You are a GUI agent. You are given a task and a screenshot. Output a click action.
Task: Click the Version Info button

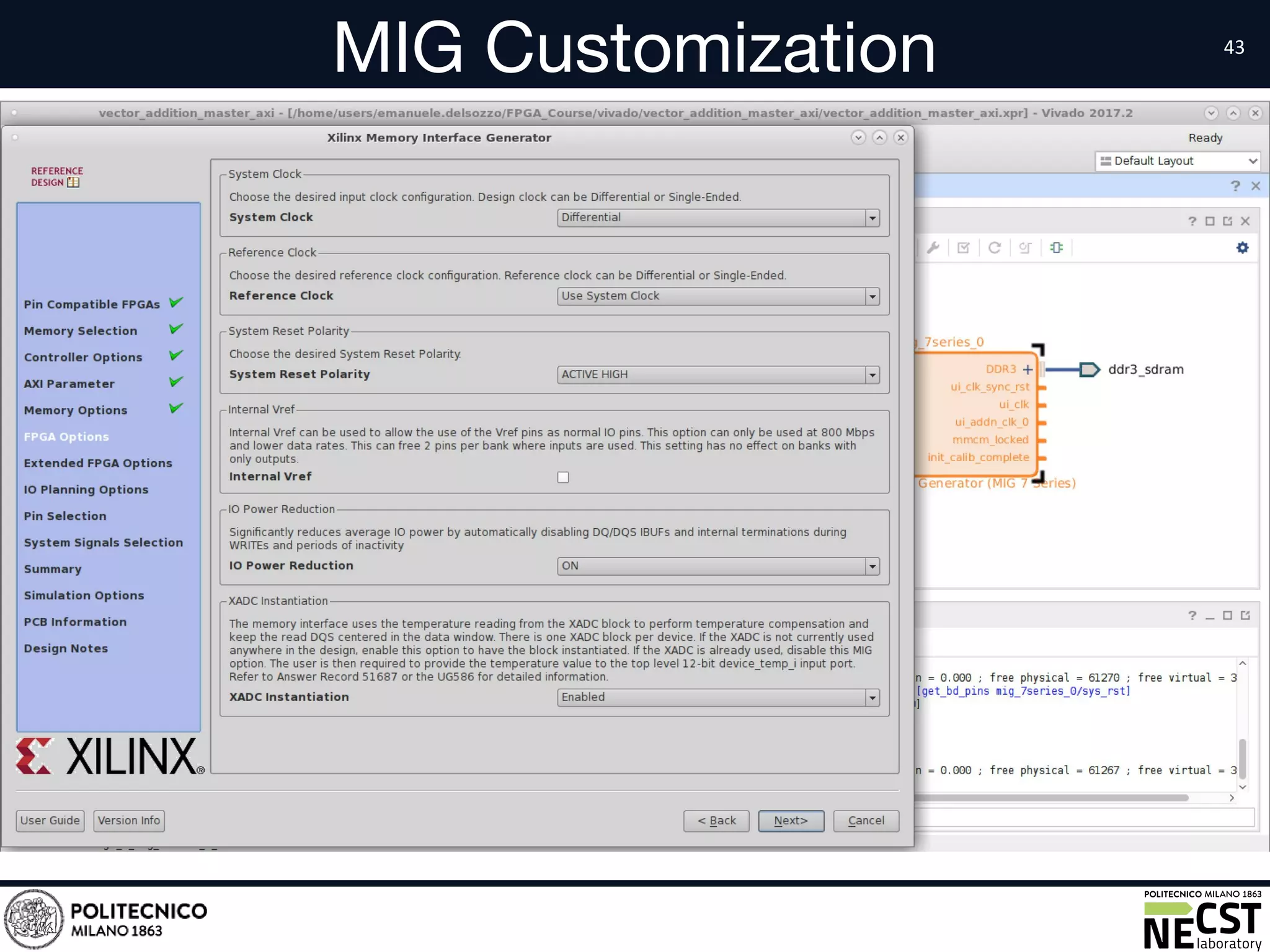129,821
